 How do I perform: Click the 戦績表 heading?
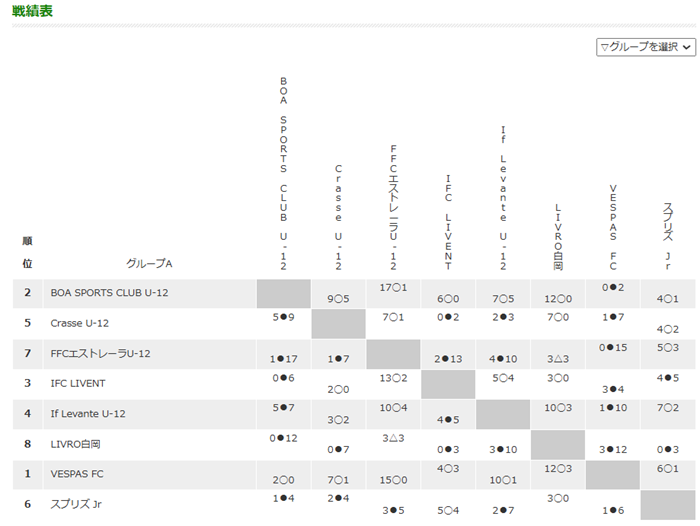(x=32, y=11)
